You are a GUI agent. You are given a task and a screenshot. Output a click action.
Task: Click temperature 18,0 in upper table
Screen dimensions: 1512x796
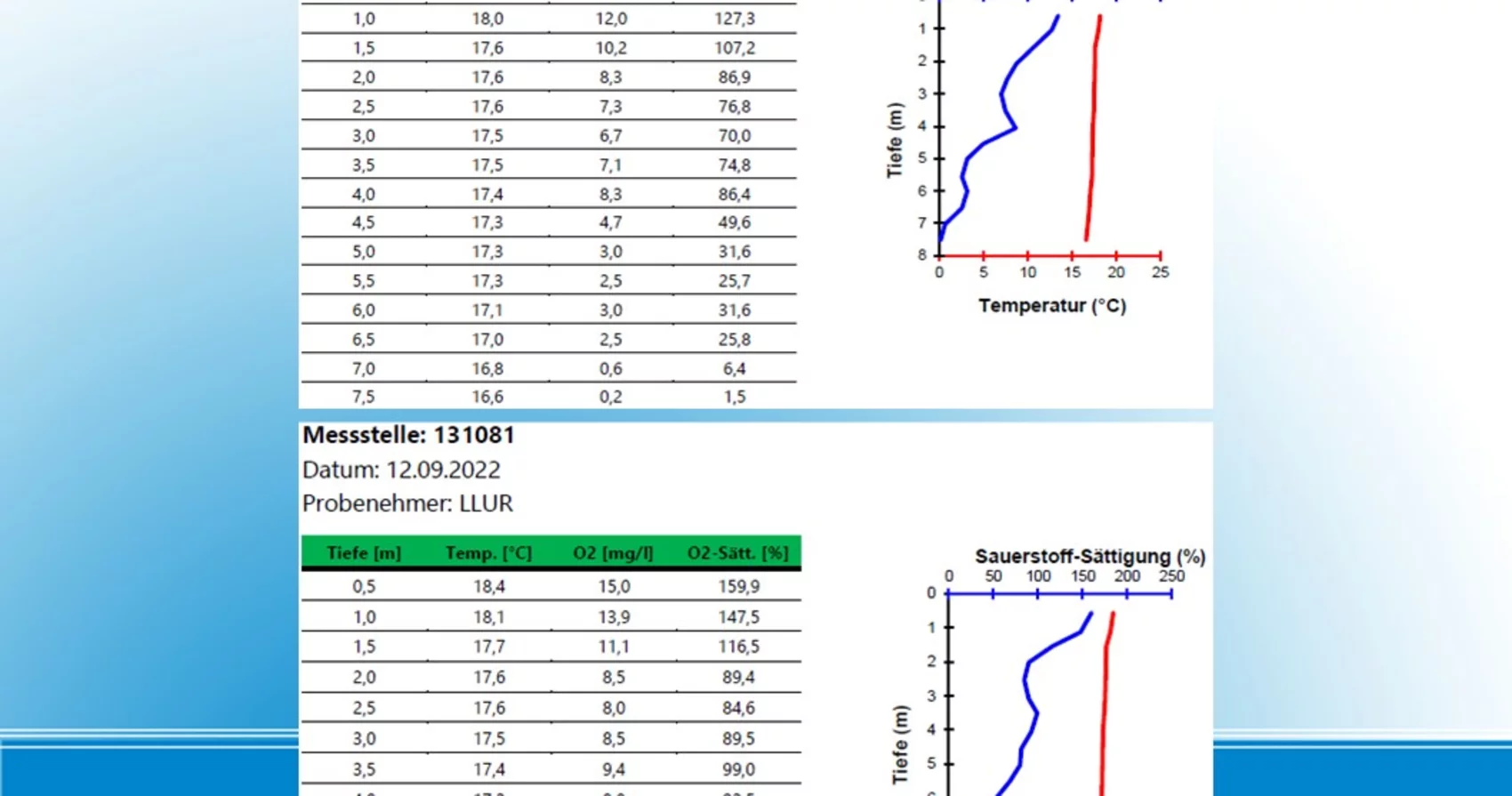[x=487, y=19]
